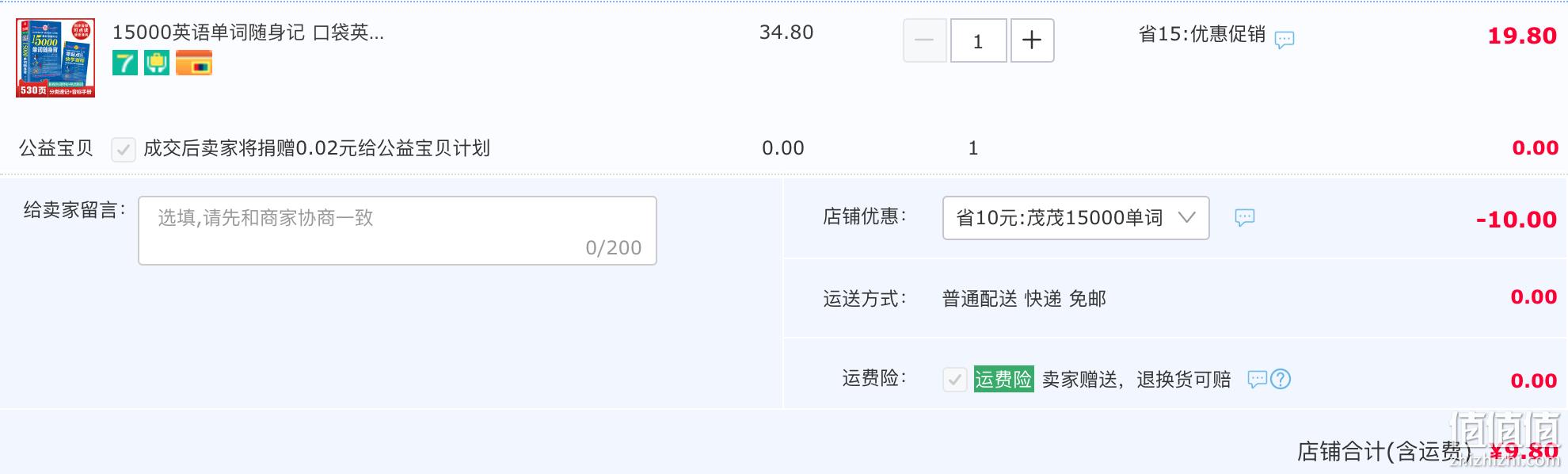This screenshot has height=474, width=1568.
Task: Click the 省15:优惠促销 promotion text
Action: point(1202,34)
